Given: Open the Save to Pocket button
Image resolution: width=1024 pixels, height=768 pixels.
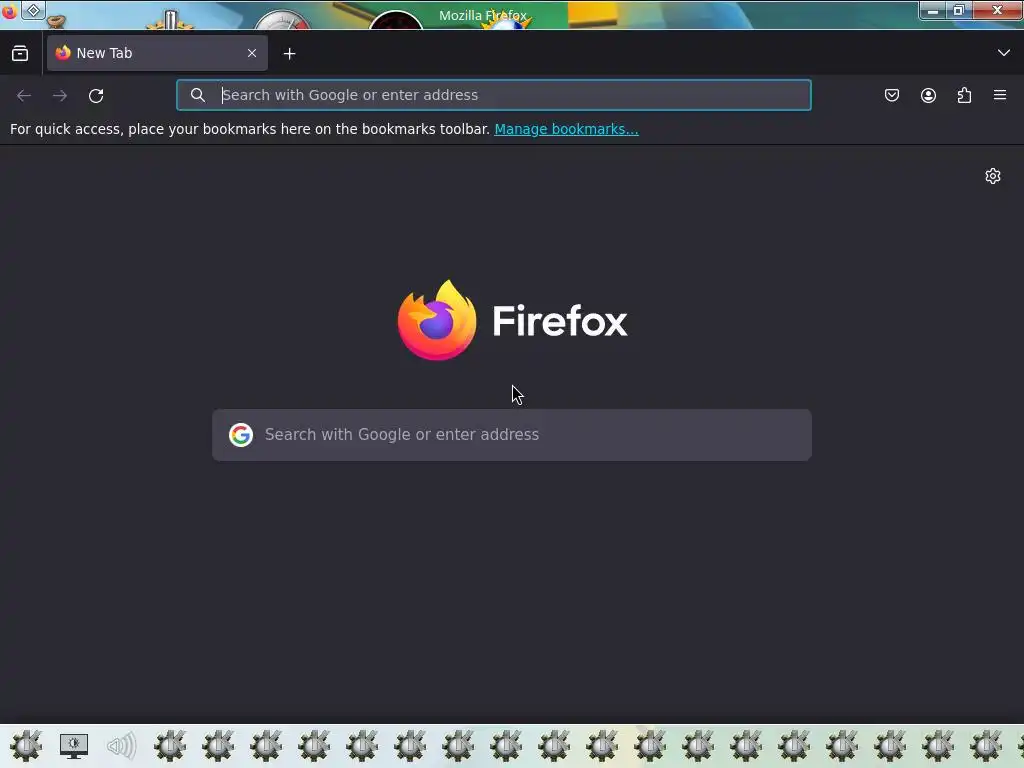Looking at the screenshot, I should click(891, 95).
